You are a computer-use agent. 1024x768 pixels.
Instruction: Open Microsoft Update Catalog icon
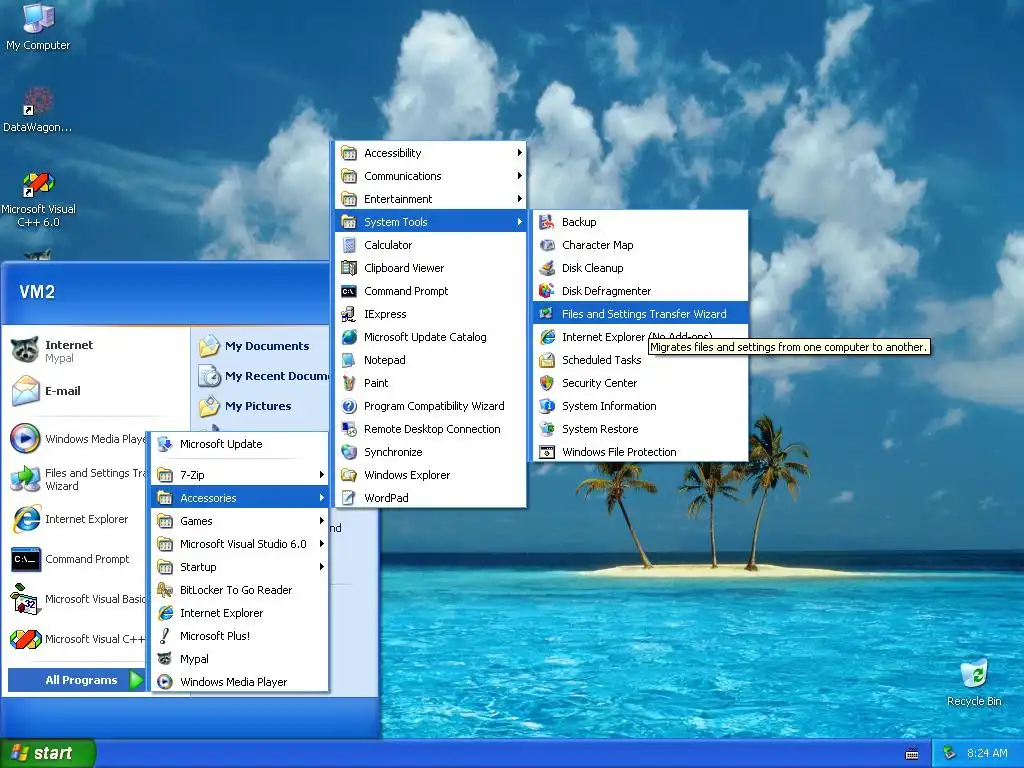pos(349,337)
